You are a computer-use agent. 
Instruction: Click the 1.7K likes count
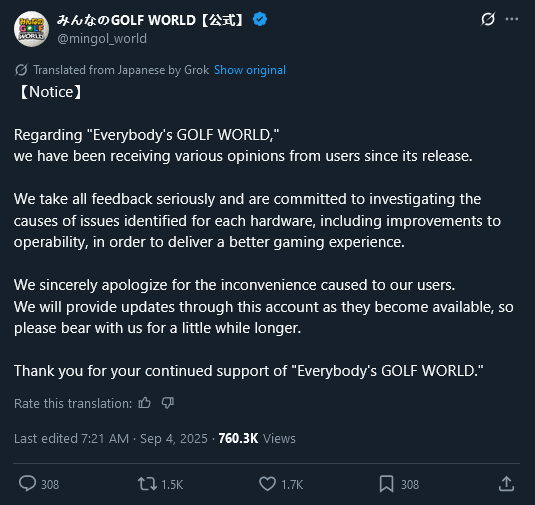pos(292,485)
